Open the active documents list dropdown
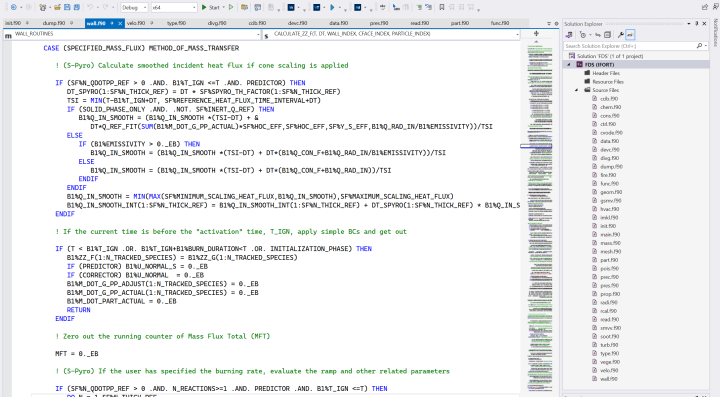This screenshot has width=720, height=397. 549,23
